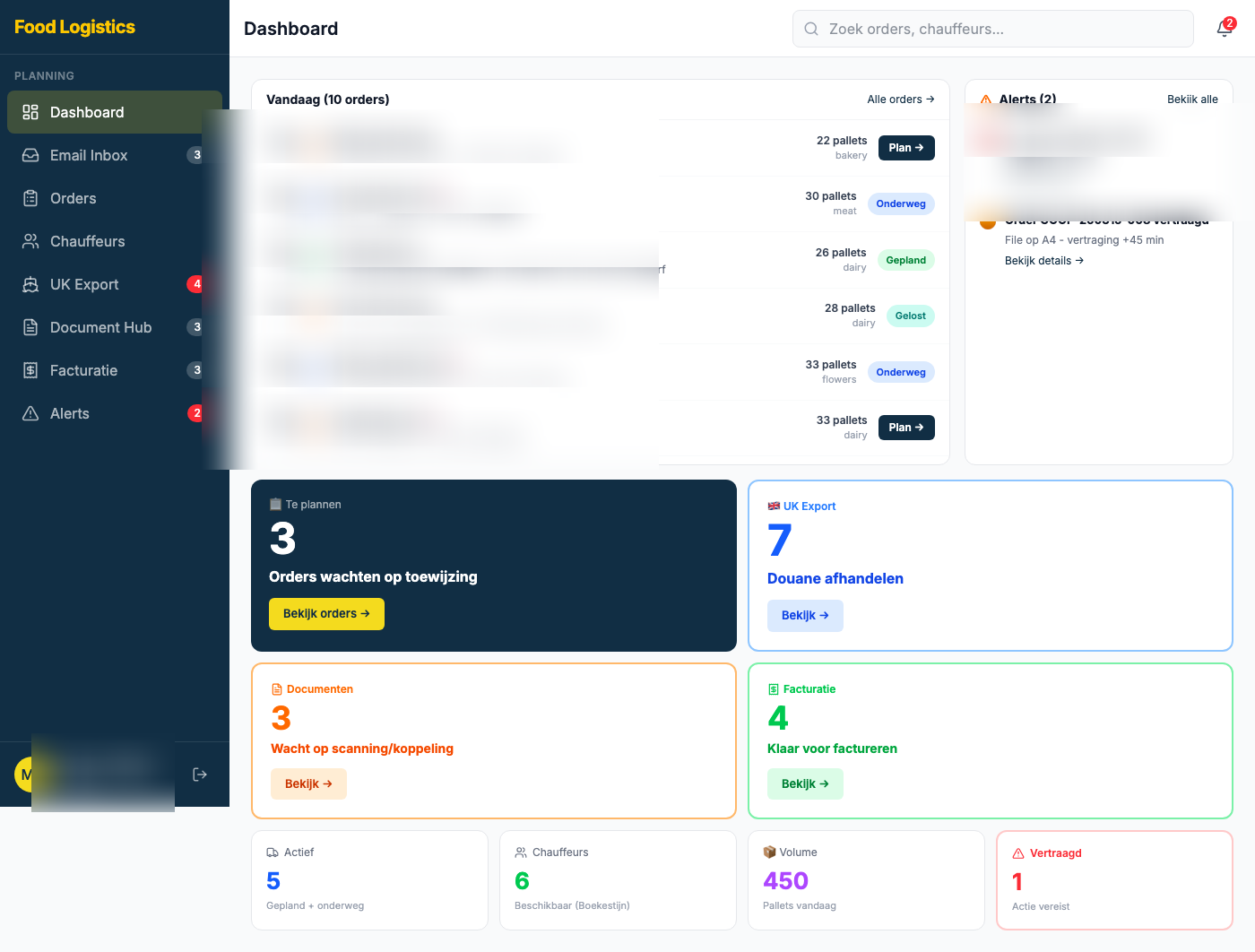Screen dimensions: 1255x952
Task: Click the Orders clipboard icon in sidebar
Action: click(30, 198)
